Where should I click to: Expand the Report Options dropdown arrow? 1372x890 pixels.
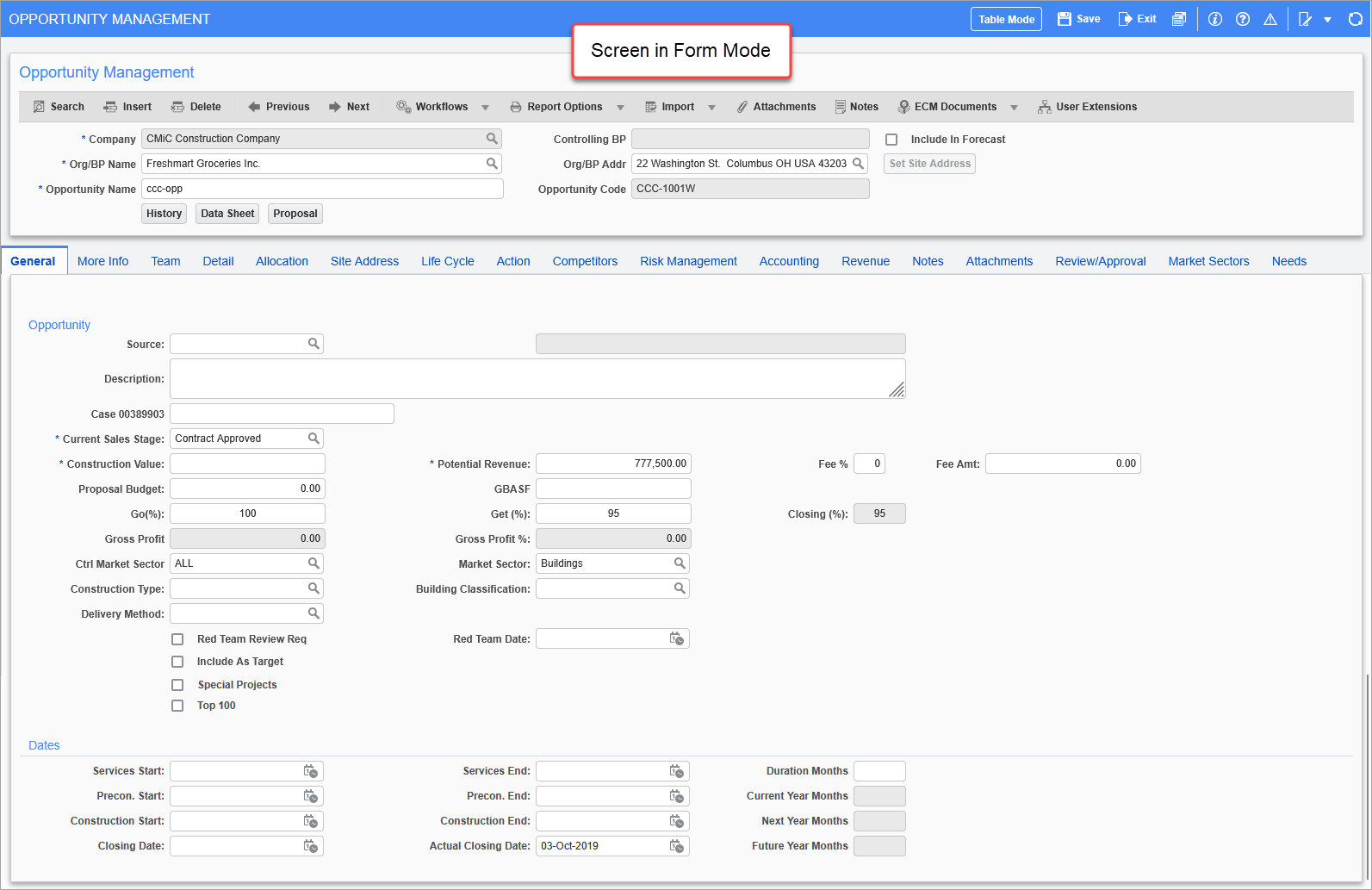click(x=620, y=108)
